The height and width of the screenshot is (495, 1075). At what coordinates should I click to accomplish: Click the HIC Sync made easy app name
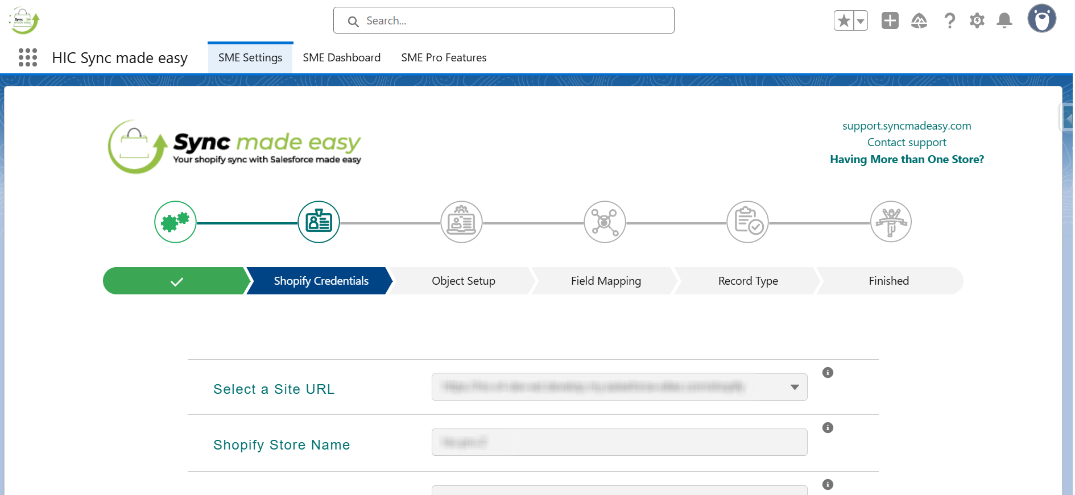pyautogui.click(x=119, y=58)
